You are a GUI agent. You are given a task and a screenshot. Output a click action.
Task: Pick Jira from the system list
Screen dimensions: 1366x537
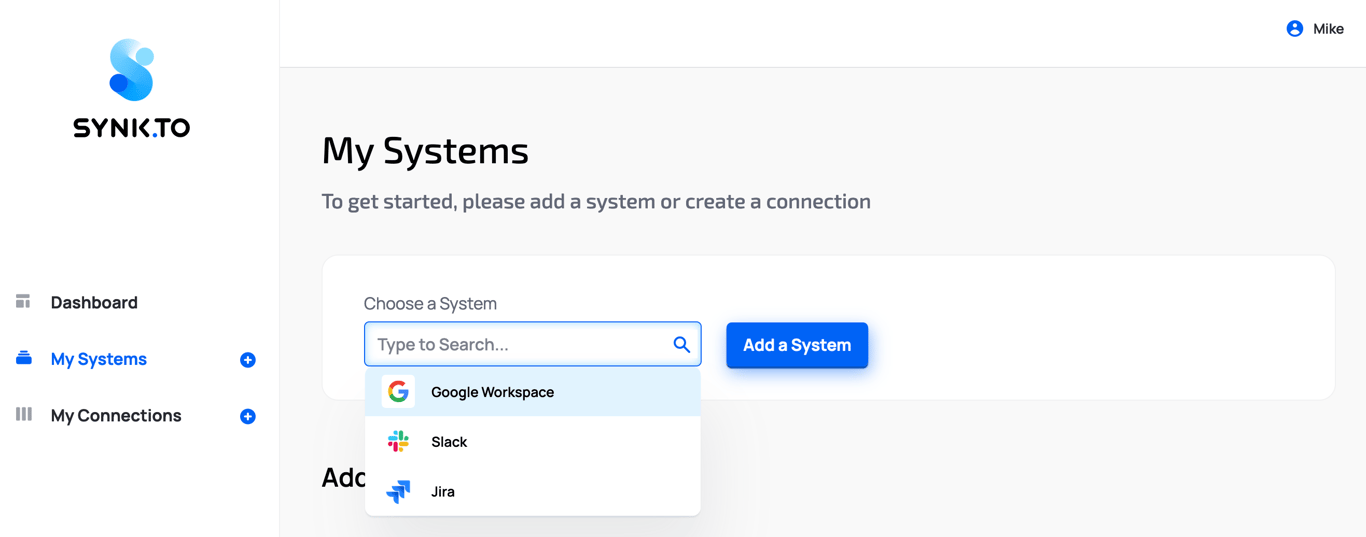pyautogui.click(x=533, y=491)
